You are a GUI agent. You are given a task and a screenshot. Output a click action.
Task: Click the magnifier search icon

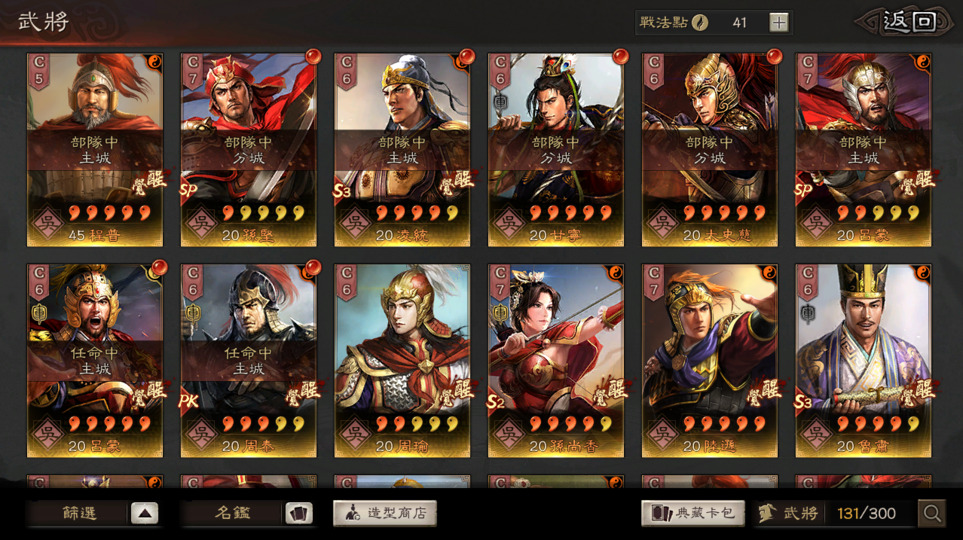pyautogui.click(x=931, y=513)
